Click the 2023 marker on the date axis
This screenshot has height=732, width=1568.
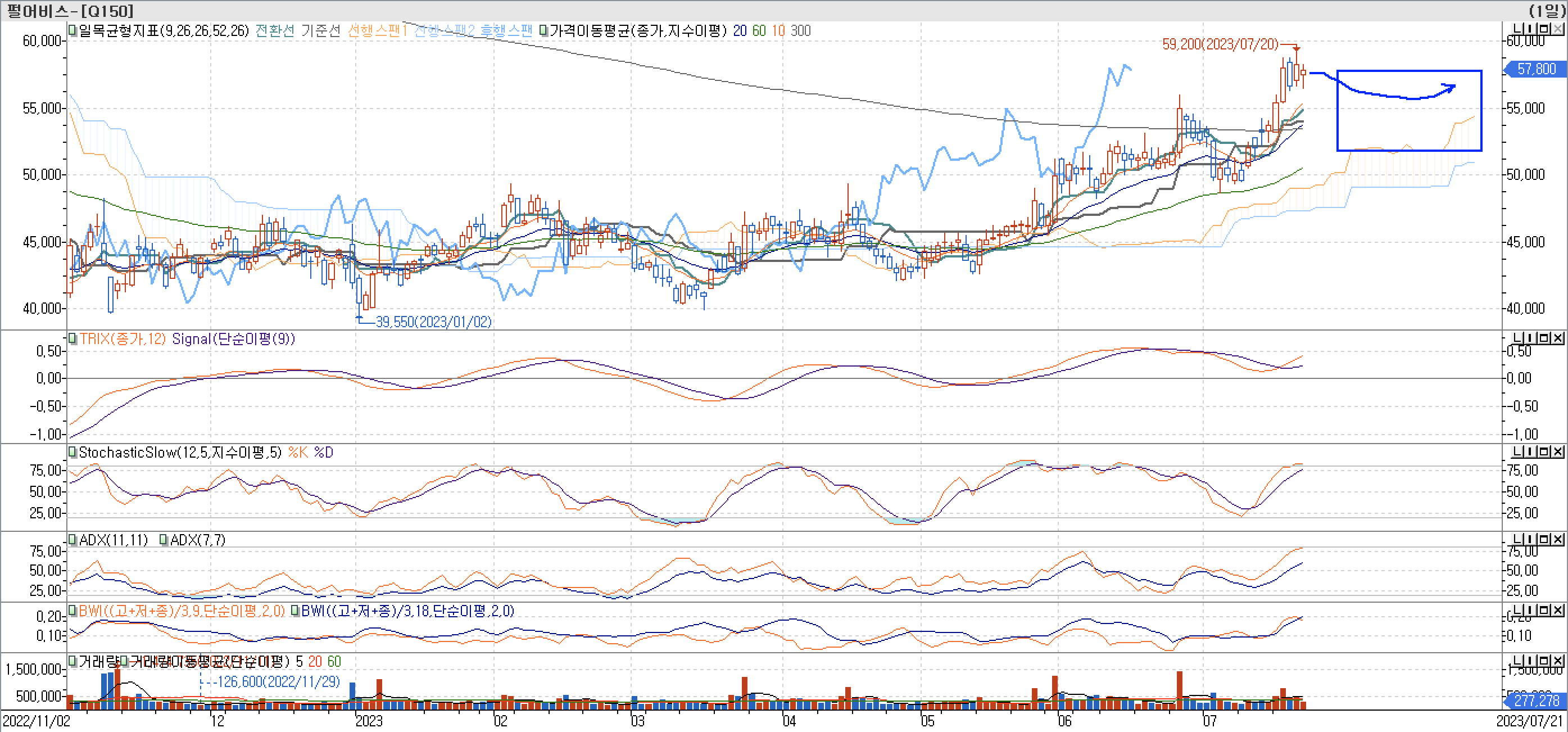(369, 721)
